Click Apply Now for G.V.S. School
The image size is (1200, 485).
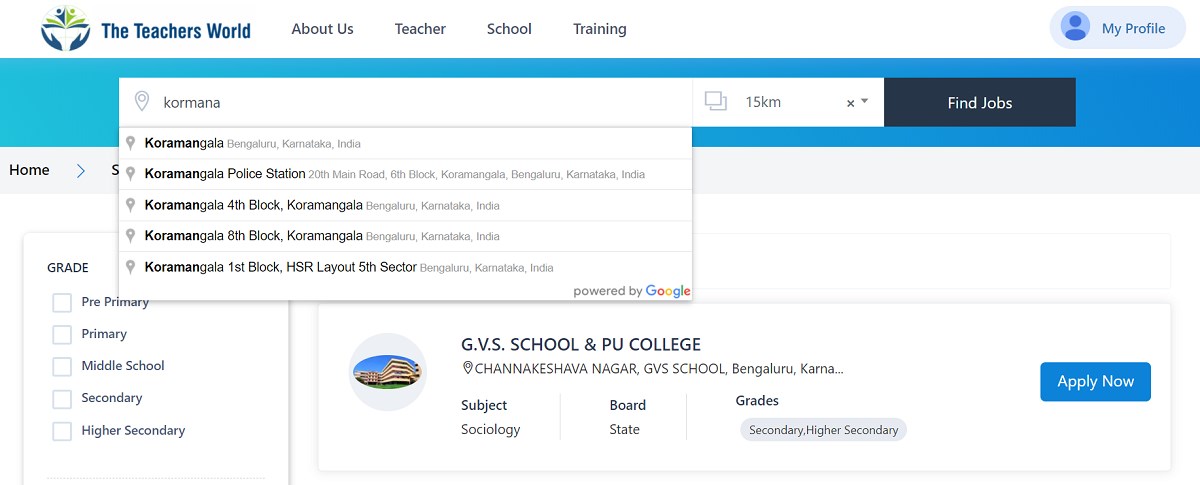[1095, 381]
